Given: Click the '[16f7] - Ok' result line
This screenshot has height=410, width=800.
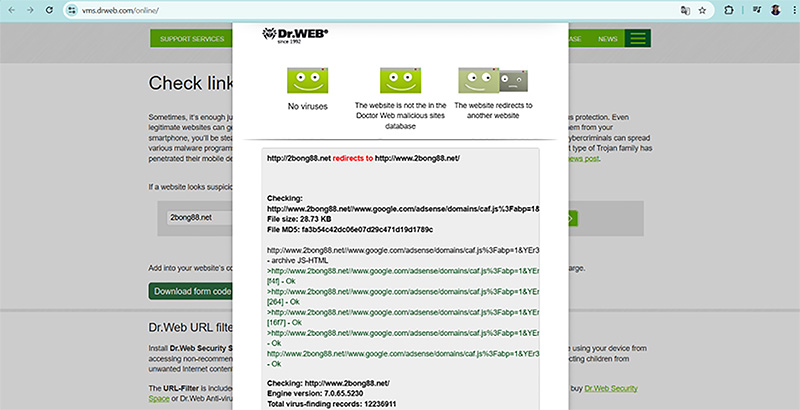Looking at the screenshot, I should pos(284,323).
